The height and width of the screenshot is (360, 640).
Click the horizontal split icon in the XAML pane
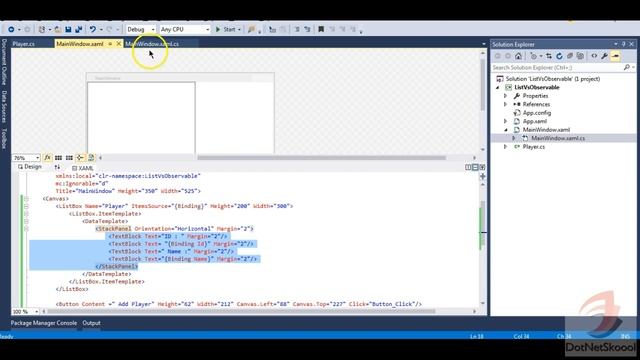(475, 167)
